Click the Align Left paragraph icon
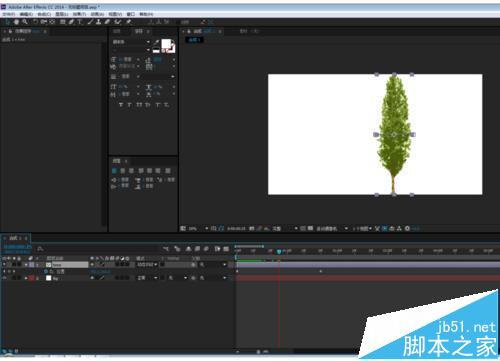The width and height of the screenshot is (500, 361). (x=114, y=171)
